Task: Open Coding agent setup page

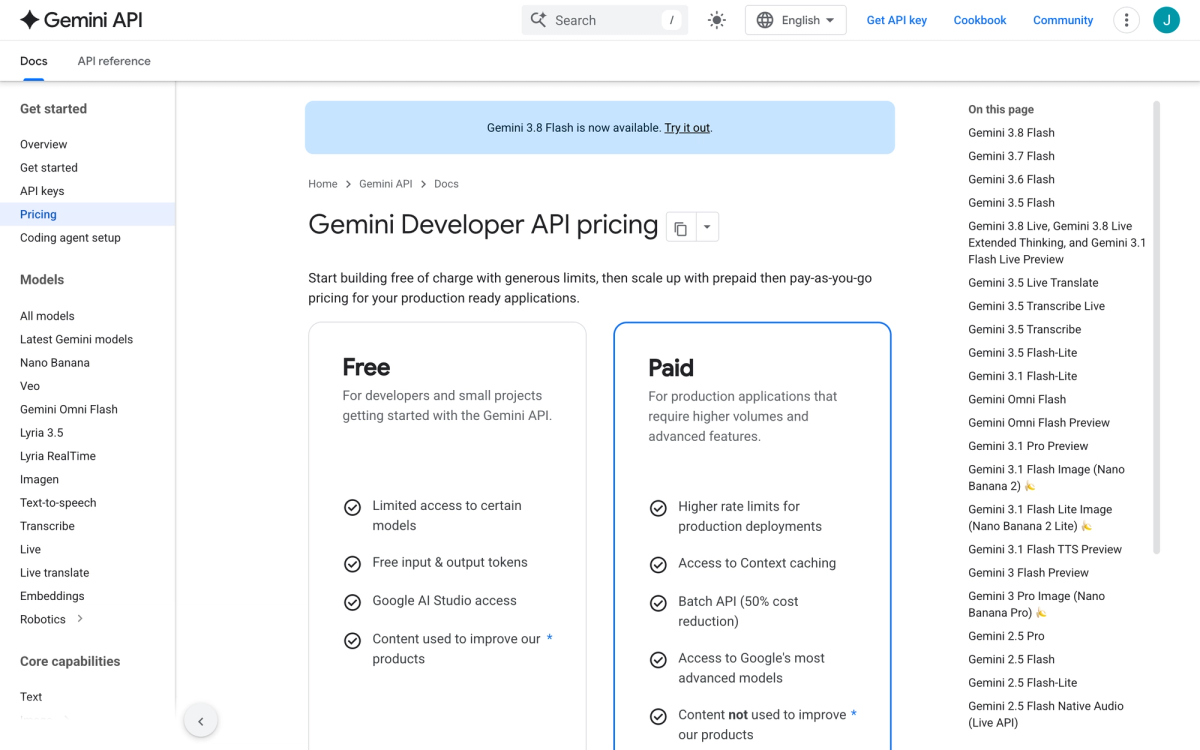Action: [70, 238]
